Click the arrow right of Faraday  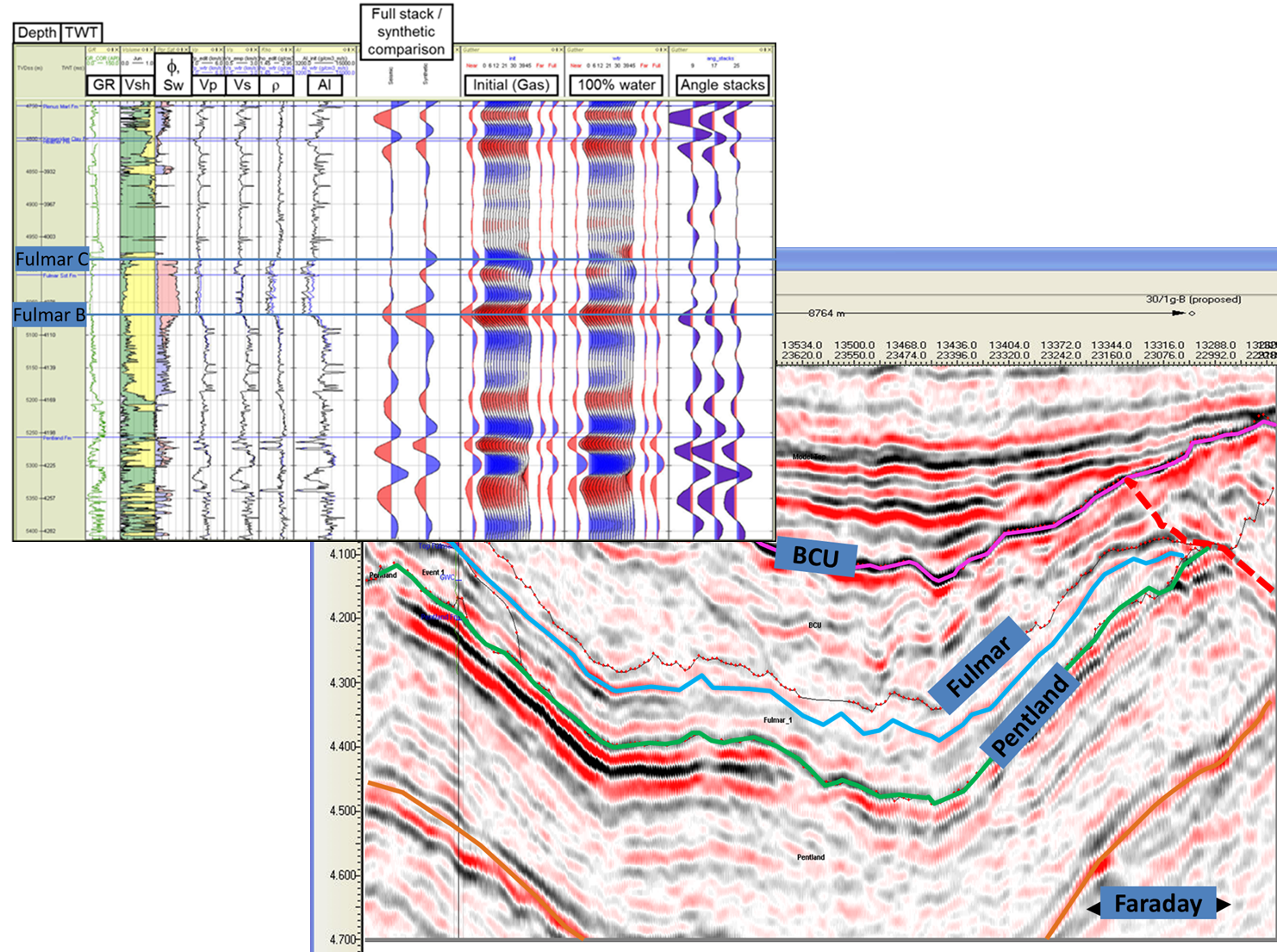[1224, 905]
